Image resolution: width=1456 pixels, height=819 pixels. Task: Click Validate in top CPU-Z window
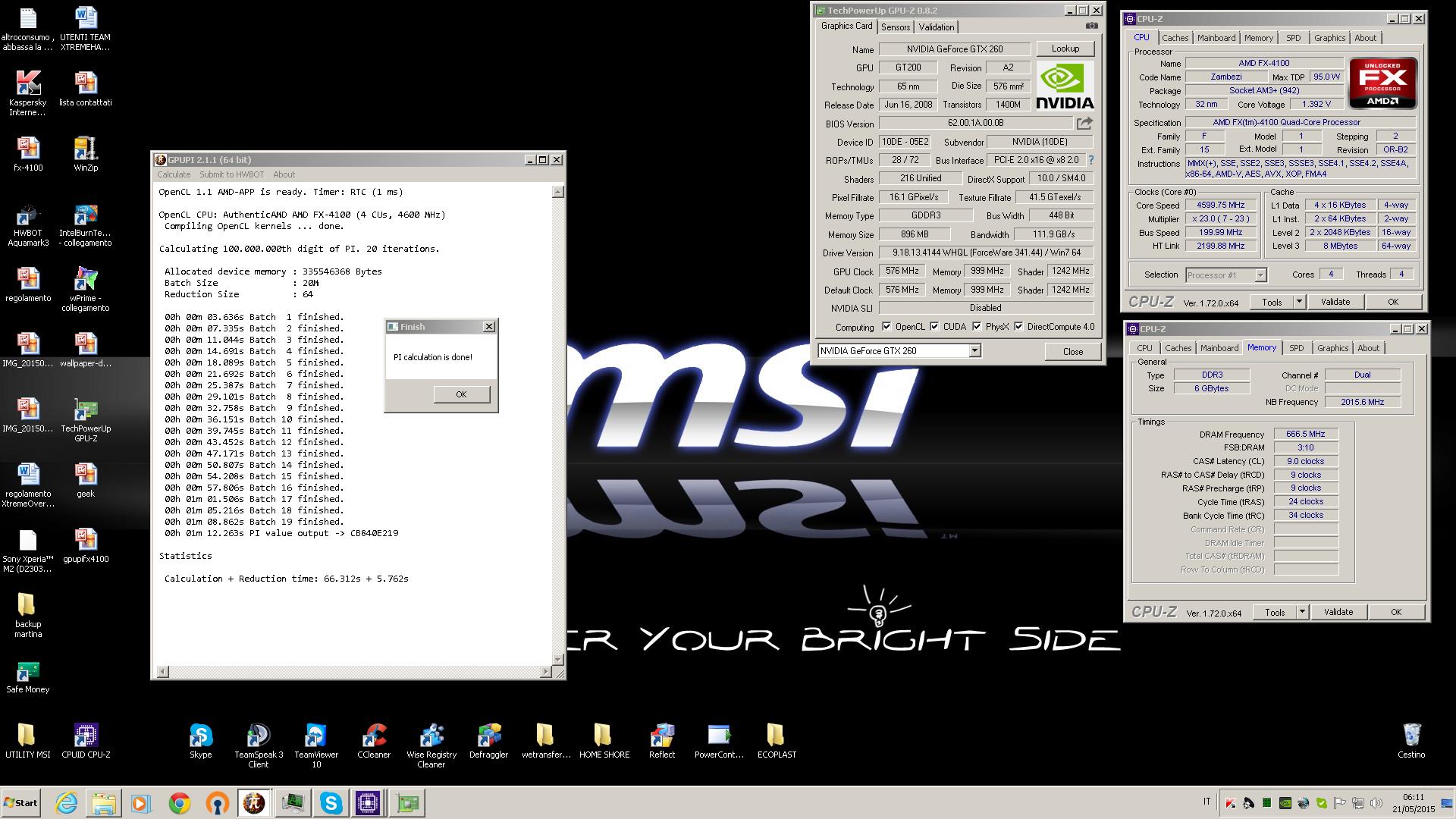[1335, 302]
